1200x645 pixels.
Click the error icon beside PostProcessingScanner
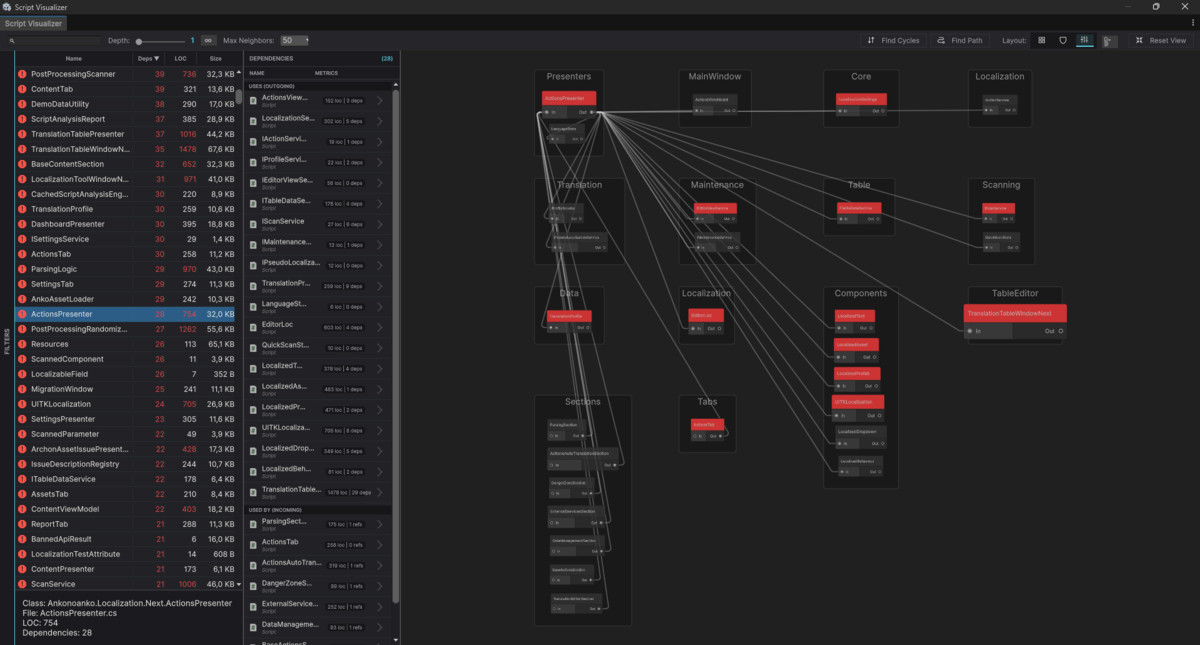(23, 74)
